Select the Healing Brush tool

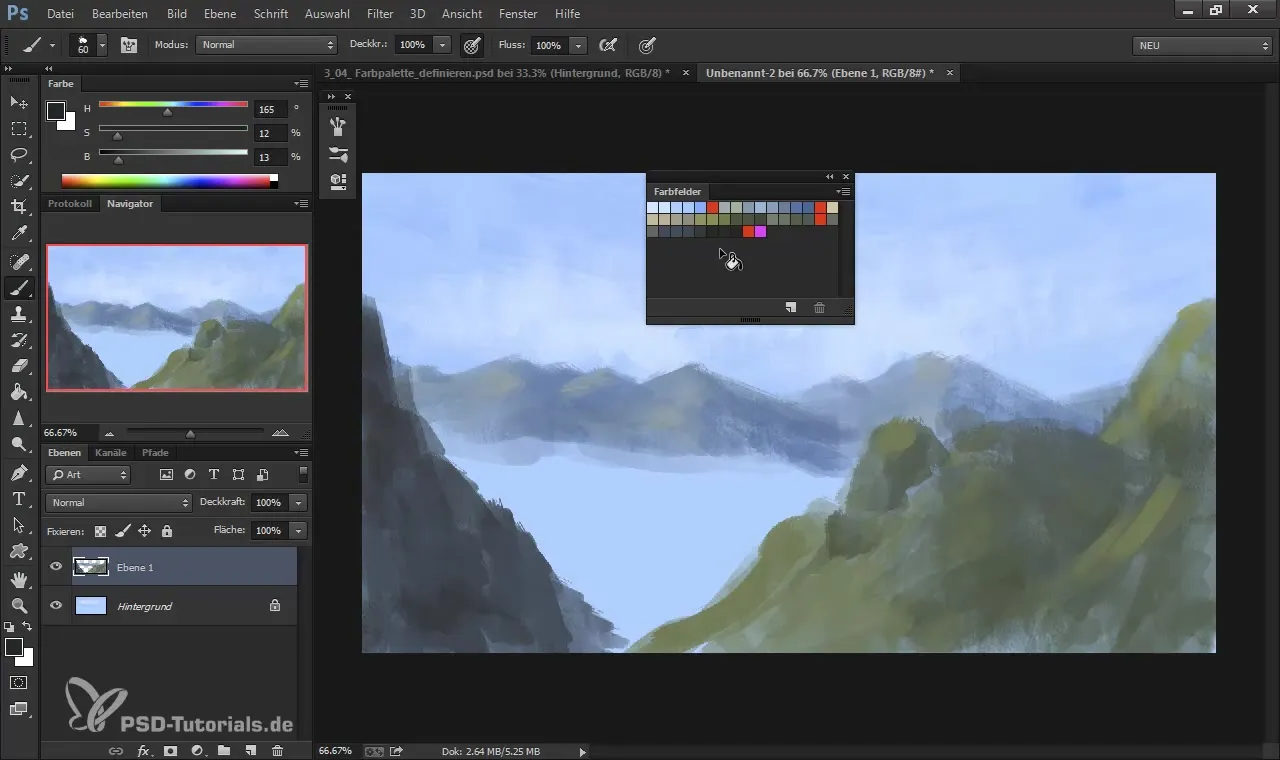click(x=19, y=261)
